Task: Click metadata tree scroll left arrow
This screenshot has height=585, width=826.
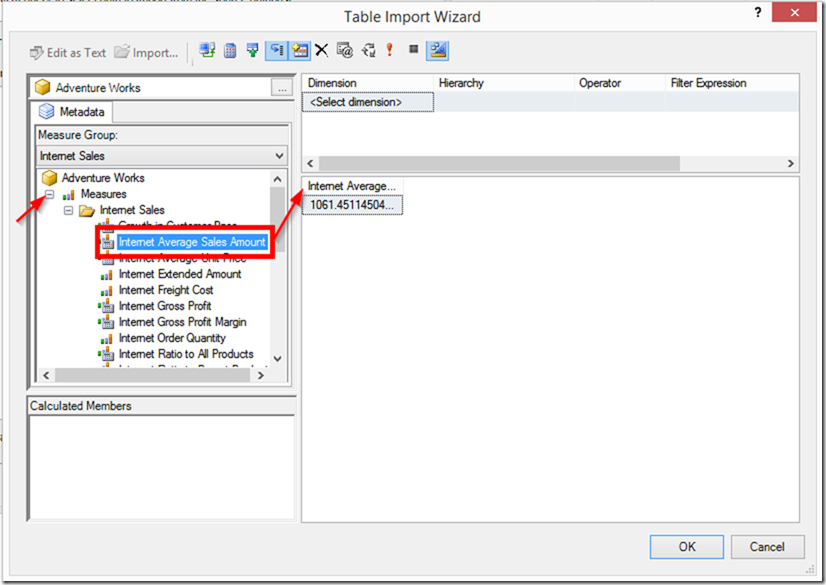Action: (x=46, y=375)
